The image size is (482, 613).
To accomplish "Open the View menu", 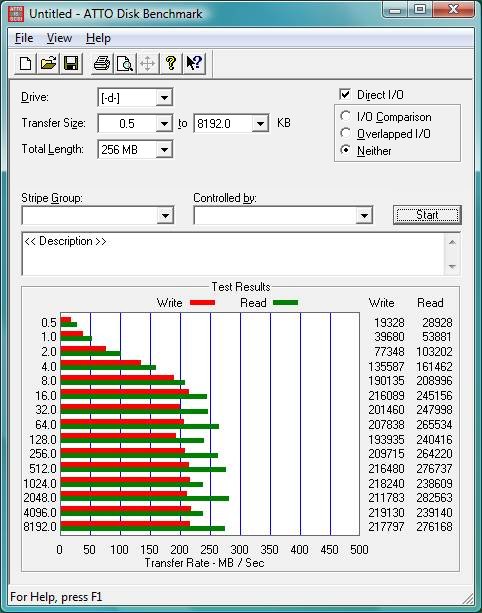I will [x=59, y=38].
